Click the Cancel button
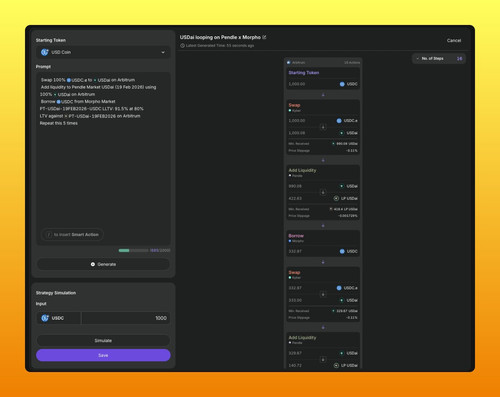 tap(454, 40)
